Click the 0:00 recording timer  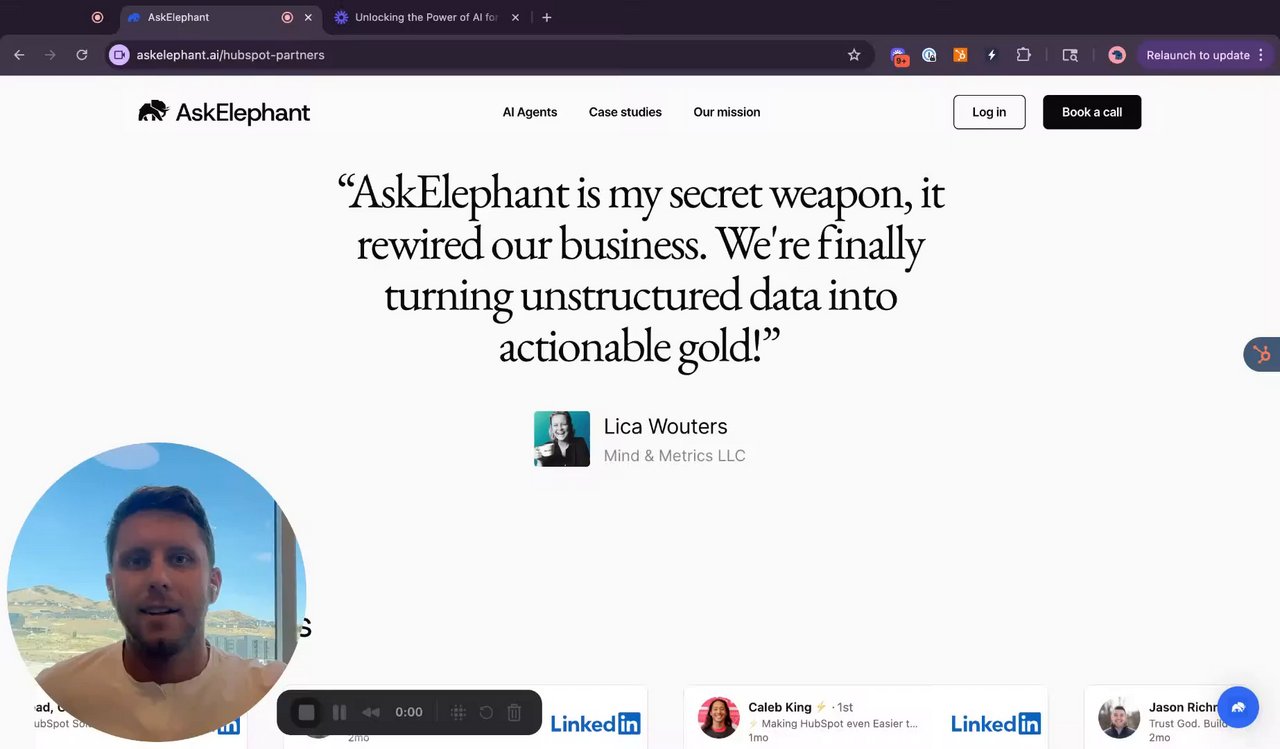(x=409, y=712)
